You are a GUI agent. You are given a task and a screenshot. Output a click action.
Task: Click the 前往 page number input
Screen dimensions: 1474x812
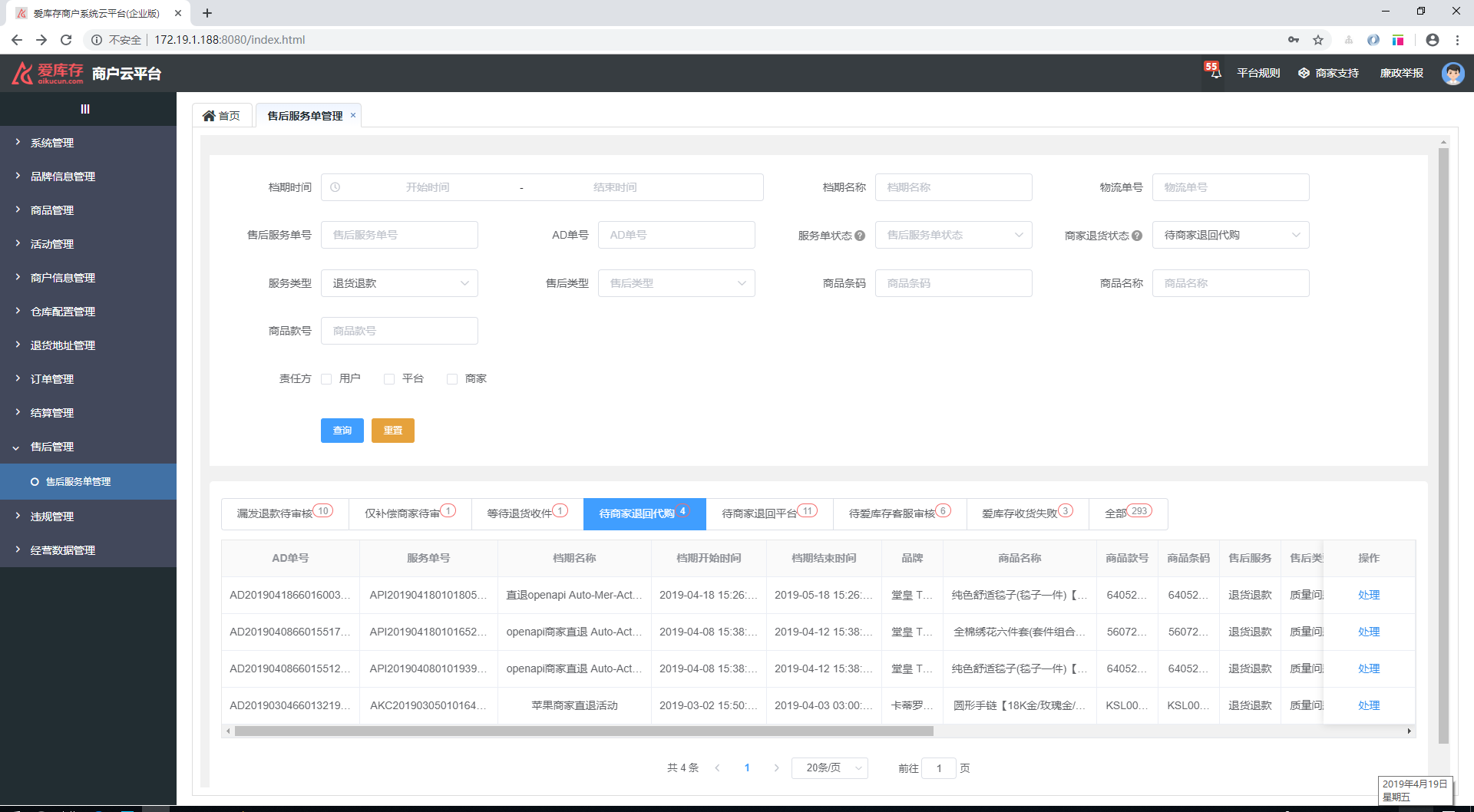(x=939, y=767)
